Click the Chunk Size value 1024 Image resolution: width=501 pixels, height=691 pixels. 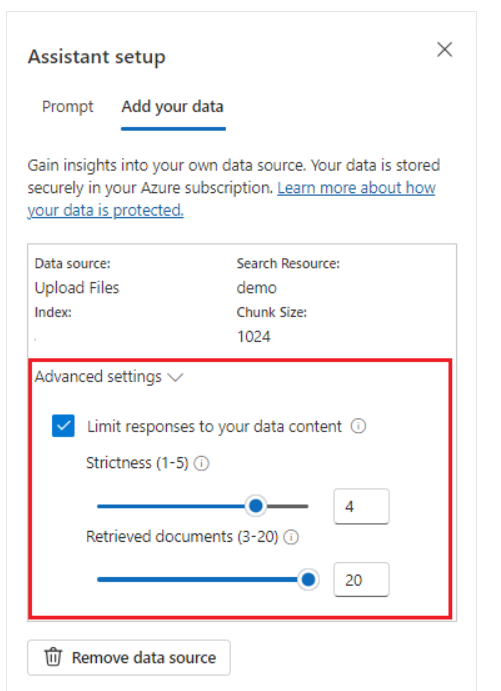click(x=254, y=337)
